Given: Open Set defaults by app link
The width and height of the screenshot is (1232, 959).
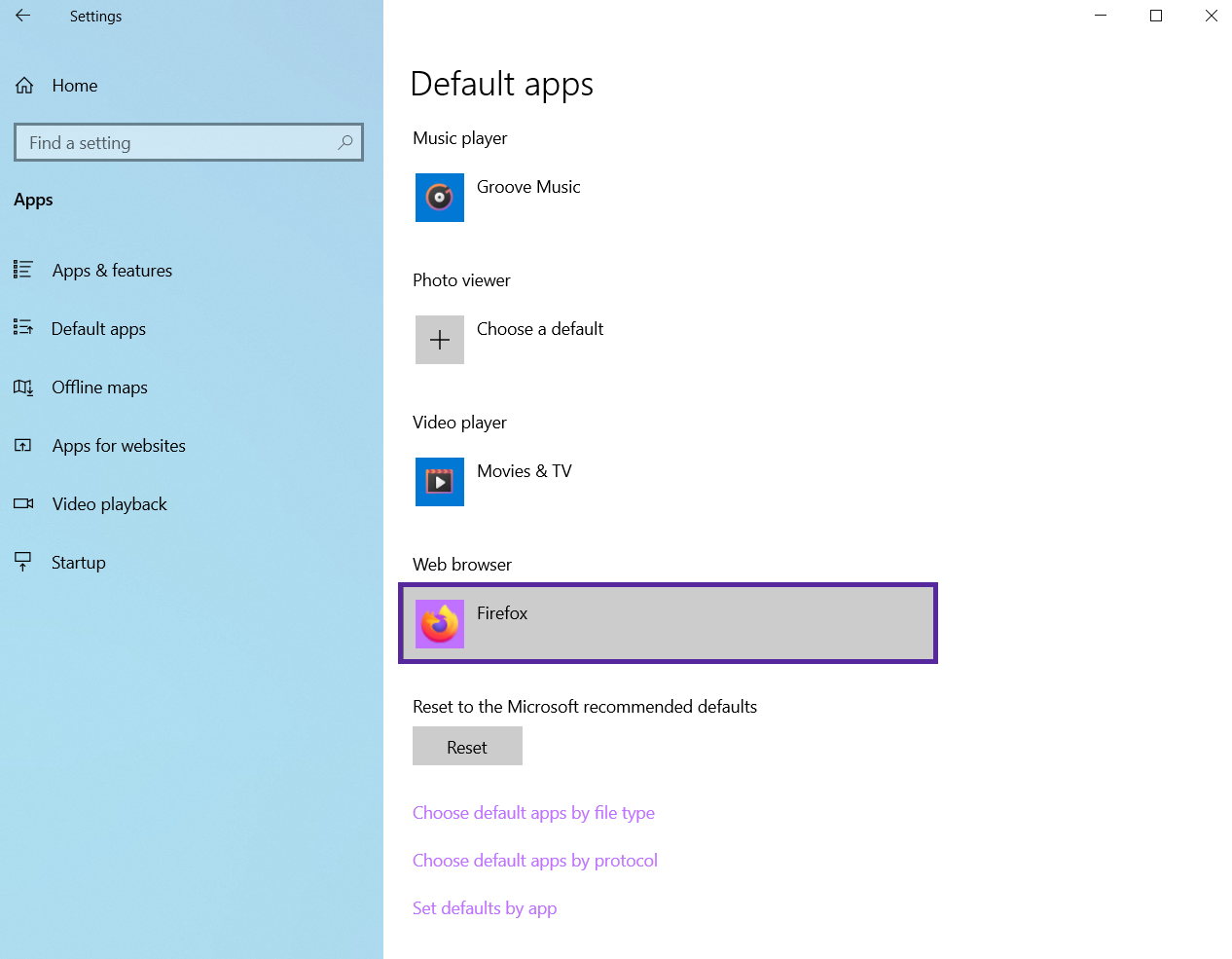Looking at the screenshot, I should pos(485,908).
